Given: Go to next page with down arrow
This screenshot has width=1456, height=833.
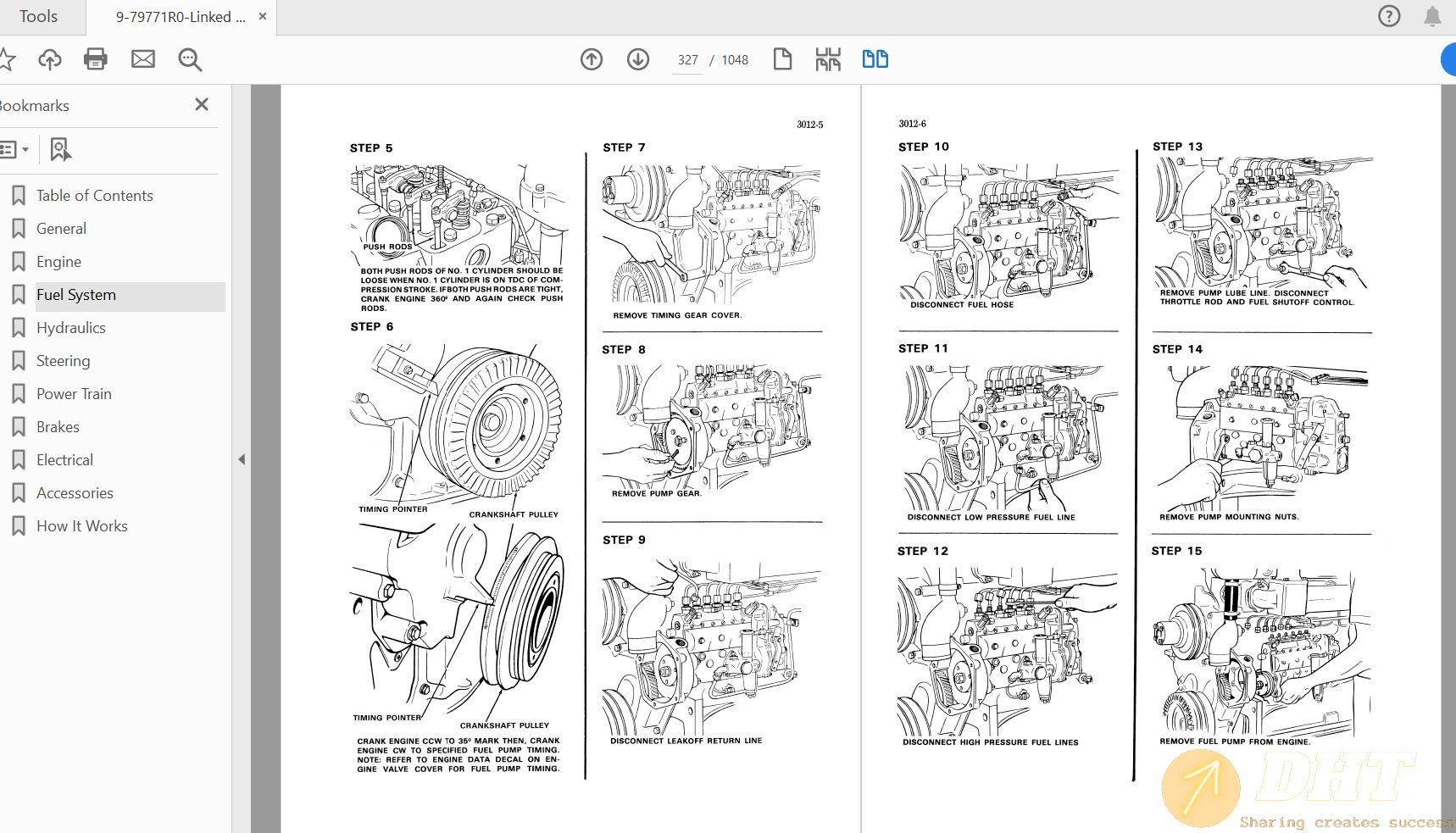Looking at the screenshot, I should coord(637,59).
